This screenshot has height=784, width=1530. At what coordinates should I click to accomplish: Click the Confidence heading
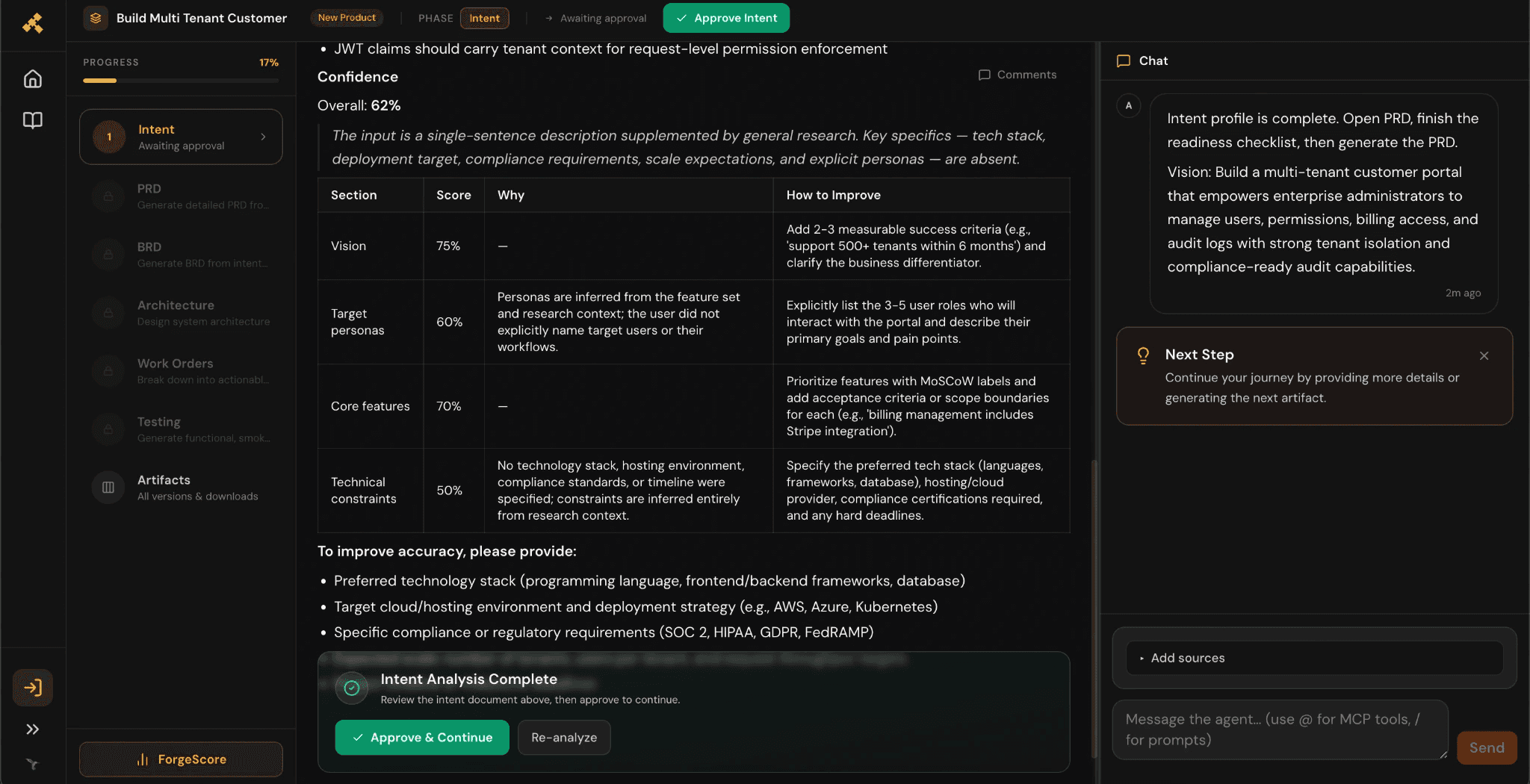[x=358, y=77]
